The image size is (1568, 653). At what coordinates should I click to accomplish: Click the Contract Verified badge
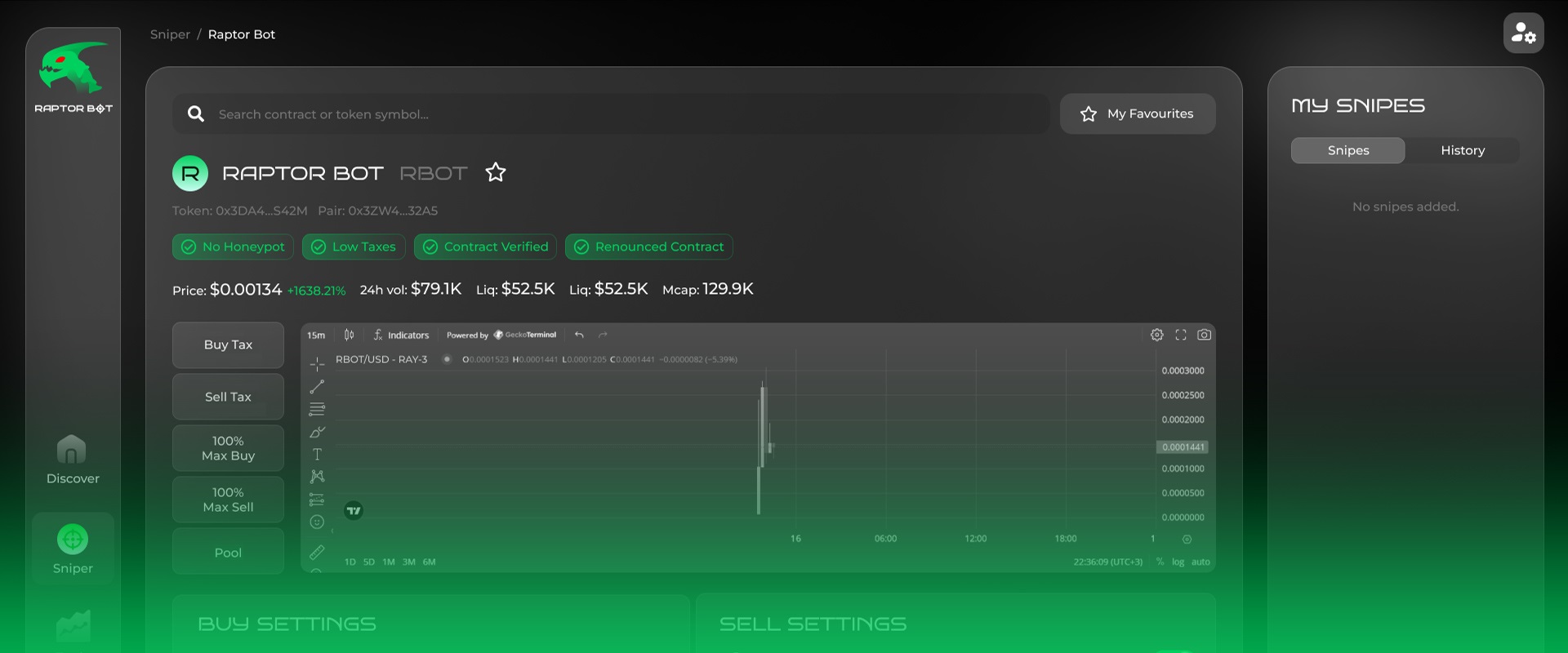485,247
